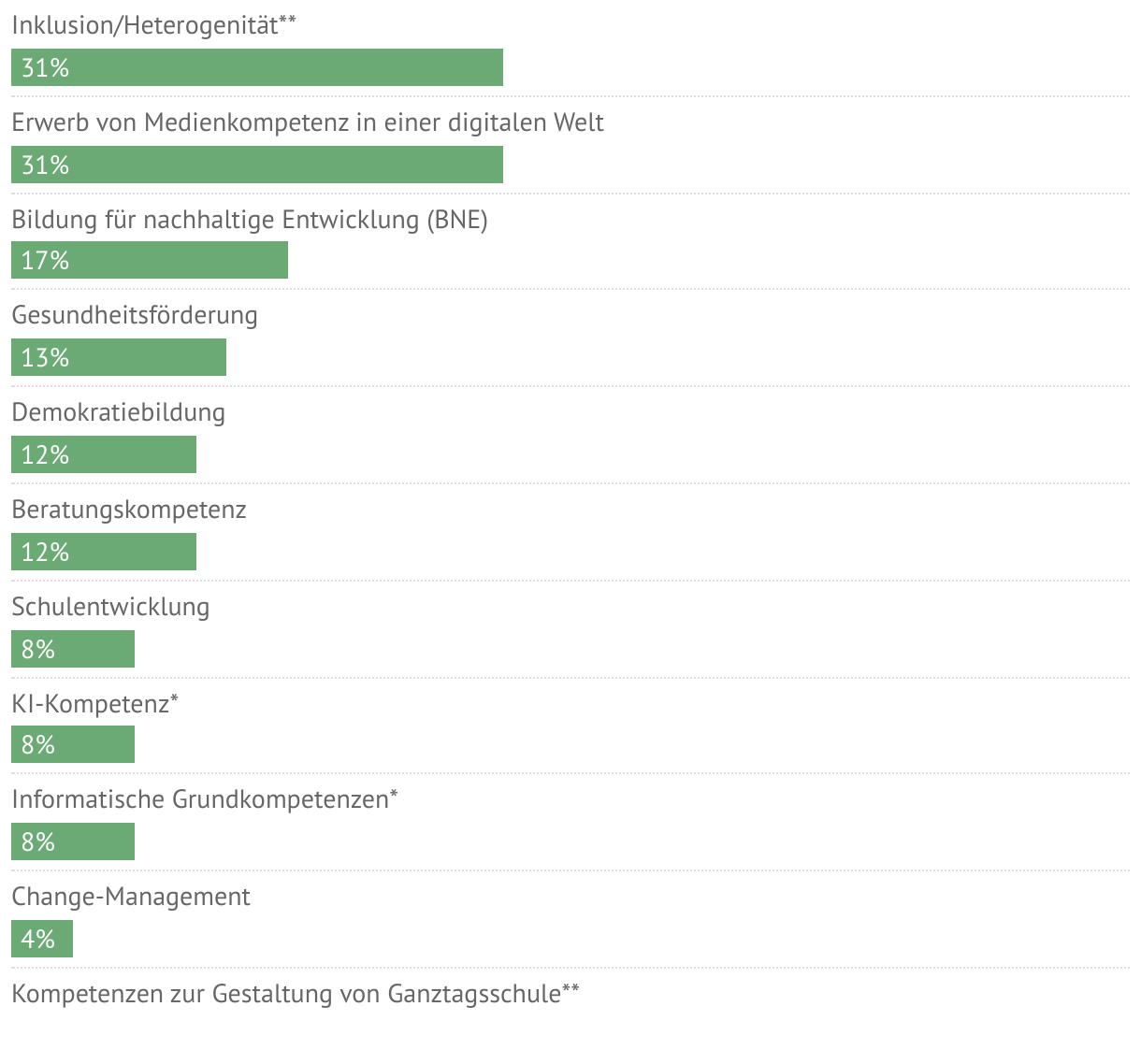
Task: Click the Inklusion/Heterogenität 31% bar
Action: pyautogui.click(x=257, y=67)
